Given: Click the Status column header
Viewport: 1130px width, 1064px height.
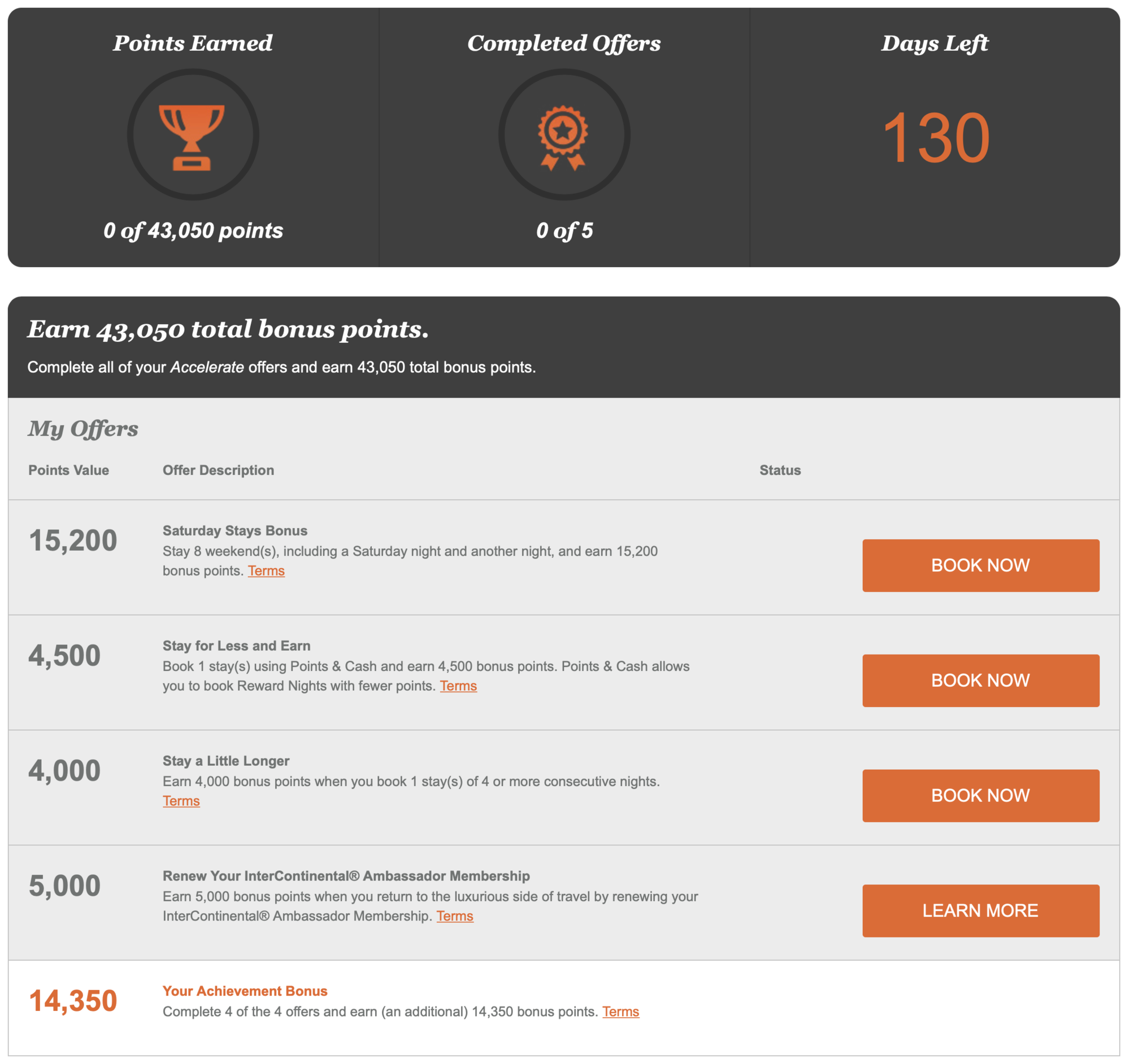Looking at the screenshot, I should [780, 470].
